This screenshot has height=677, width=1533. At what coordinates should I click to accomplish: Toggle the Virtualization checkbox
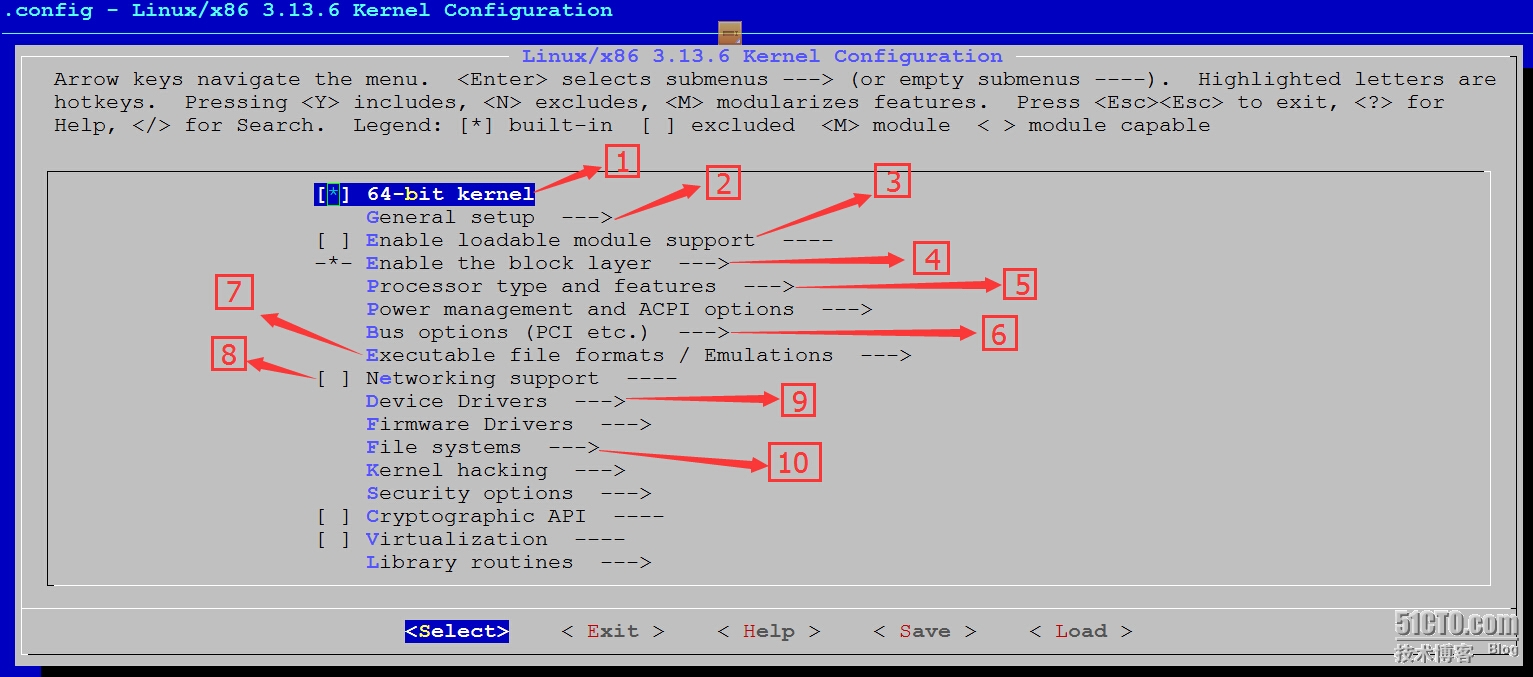coord(333,539)
